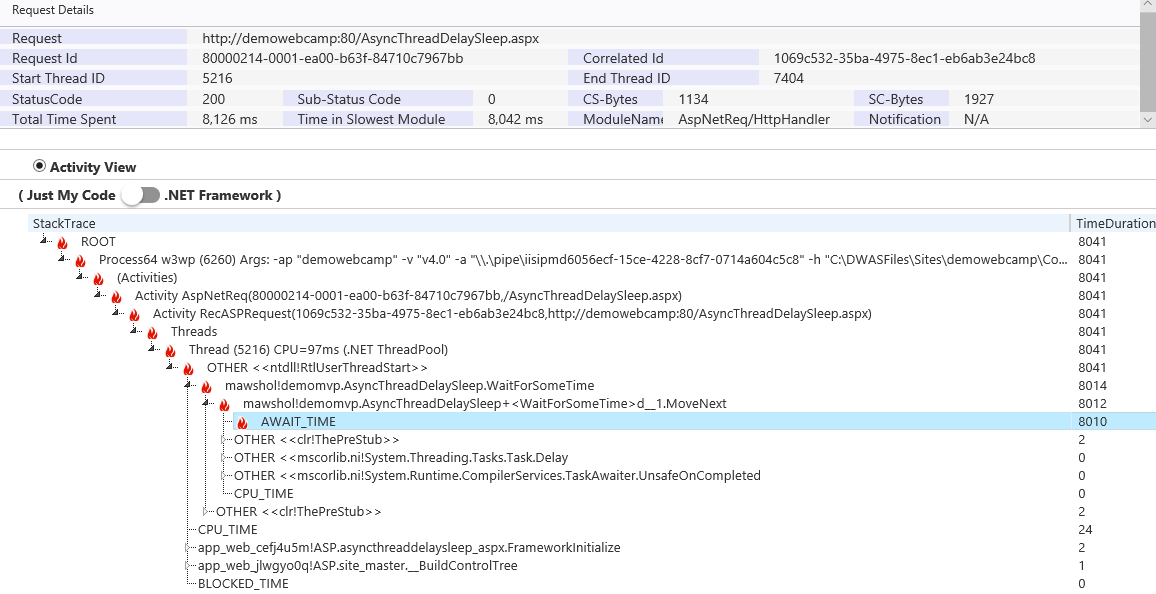Click the 8014 duration value
The width and height of the screenshot is (1156, 594).
[x=1093, y=385]
